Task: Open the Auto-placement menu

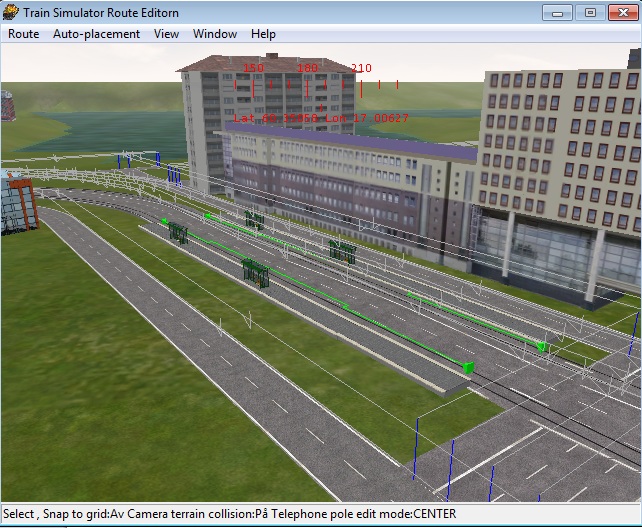Action: [x=96, y=34]
